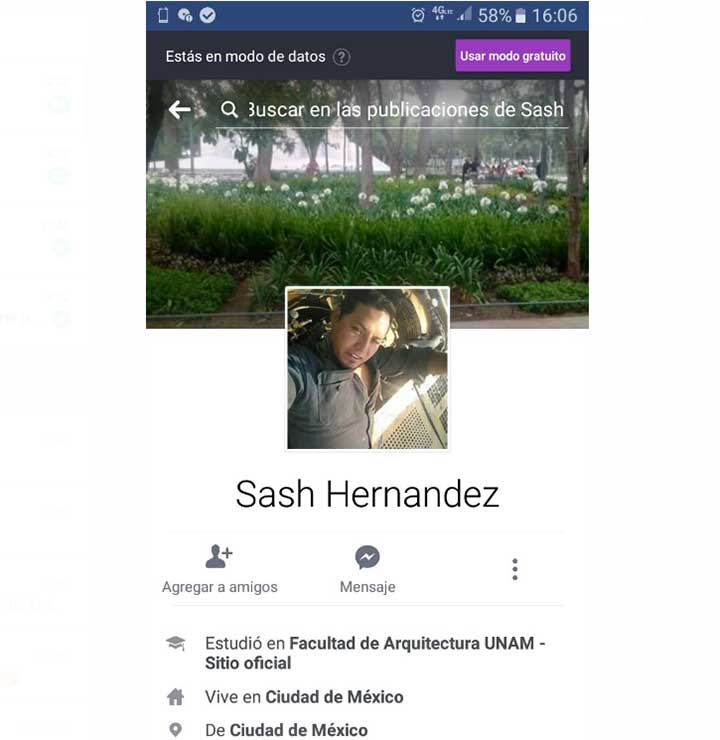Select the Mensaje label
The image size is (720, 740).
click(x=368, y=587)
